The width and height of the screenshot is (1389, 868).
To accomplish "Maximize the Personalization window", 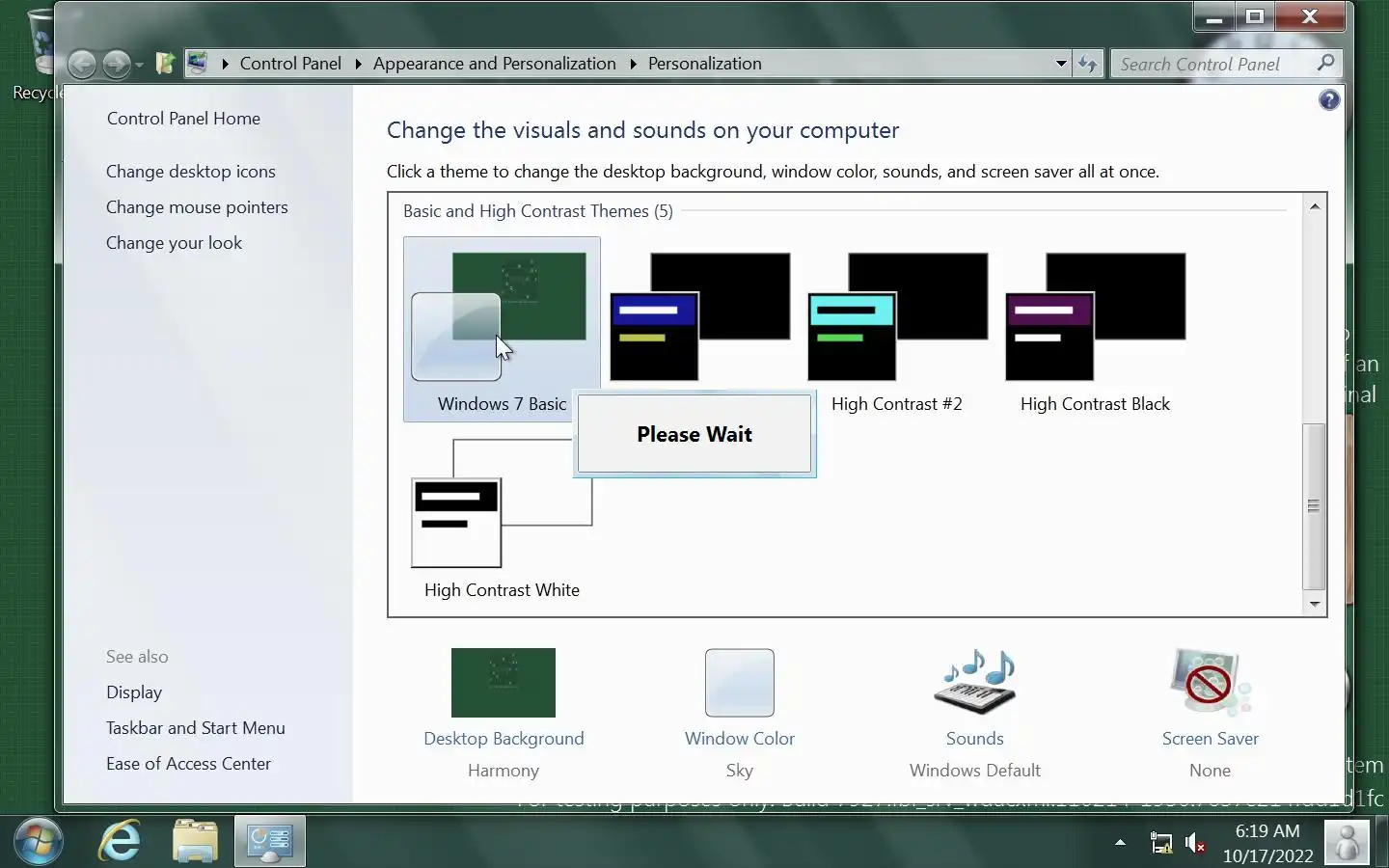I will click(x=1255, y=17).
